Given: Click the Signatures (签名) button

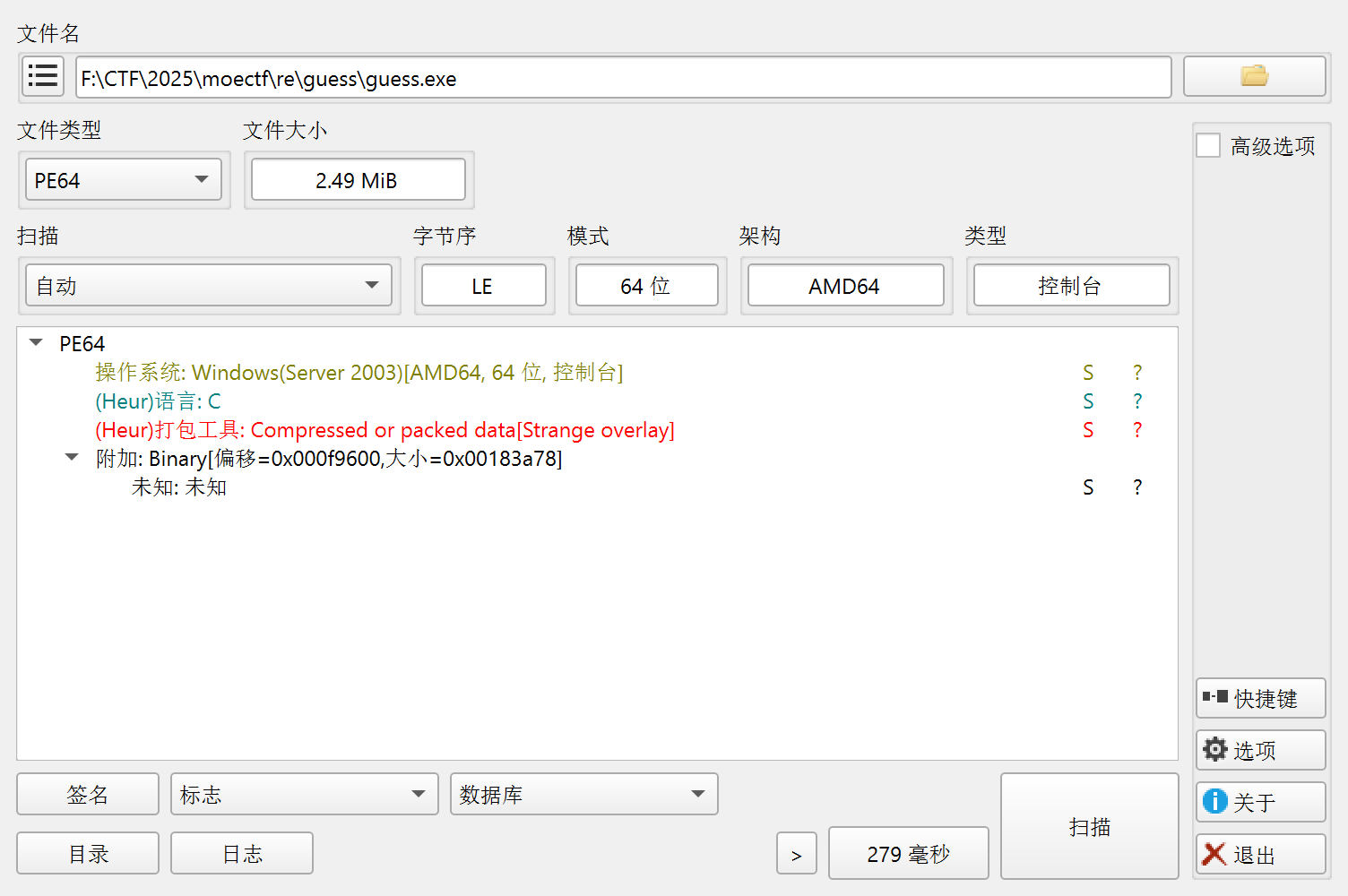Looking at the screenshot, I should (88, 795).
